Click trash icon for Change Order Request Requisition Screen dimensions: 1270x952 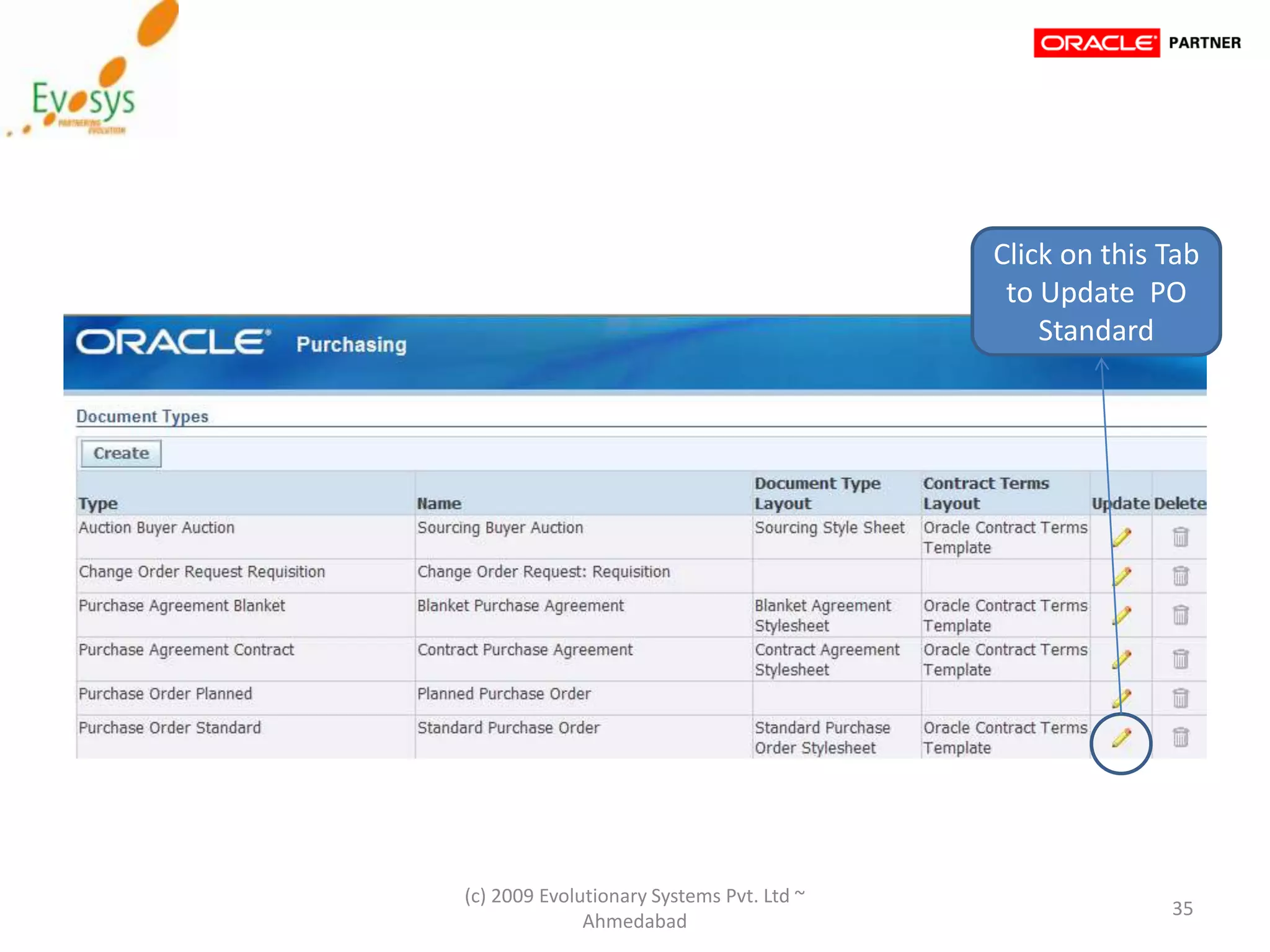(x=1181, y=576)
